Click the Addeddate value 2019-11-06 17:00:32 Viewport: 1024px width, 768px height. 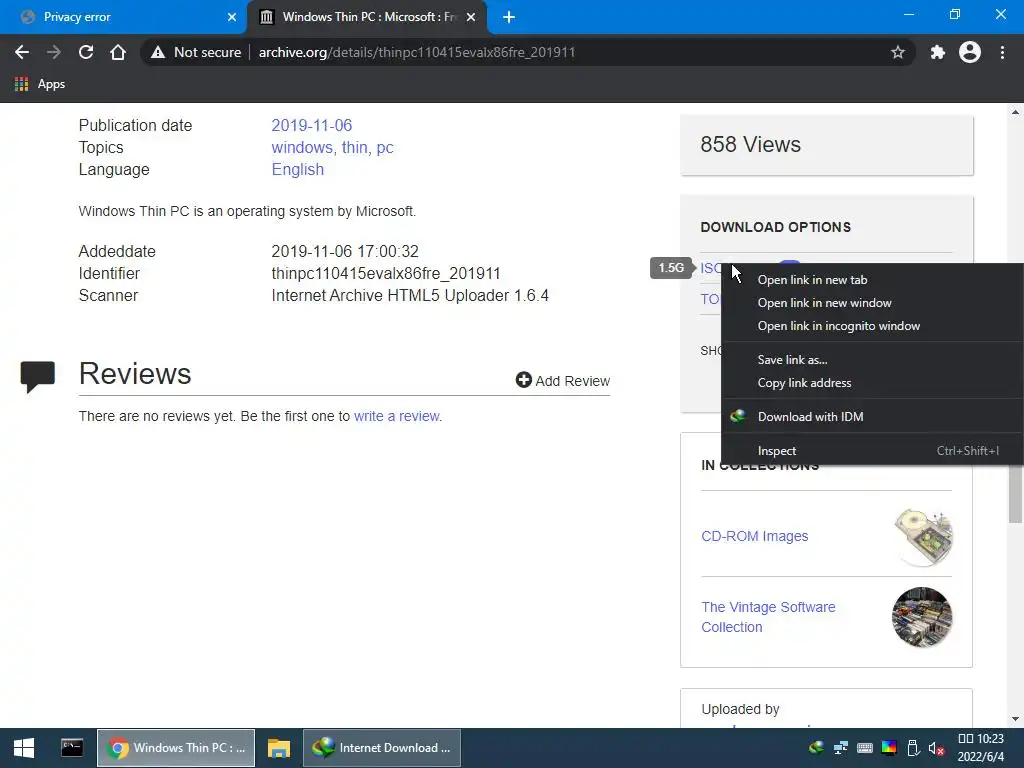[x=345, y=251]
